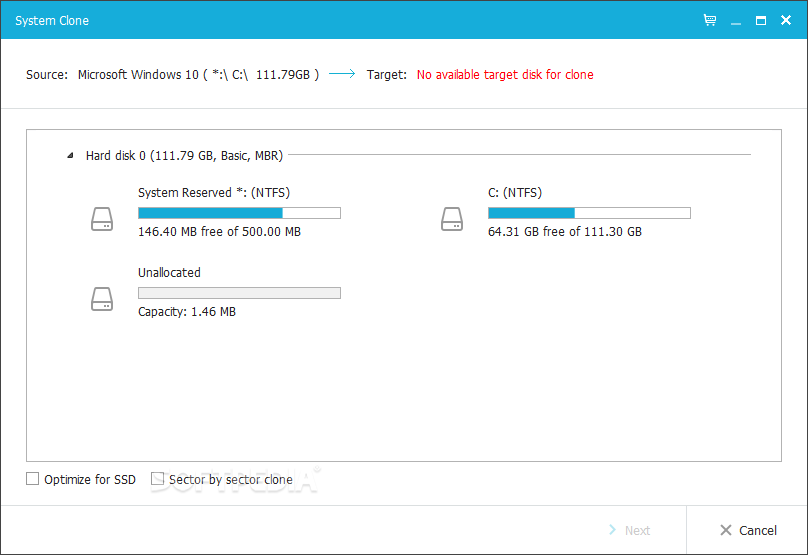Collapse the Hard disk 0 group
This screenshot has height=555, width=808.
tap(70, 155)
